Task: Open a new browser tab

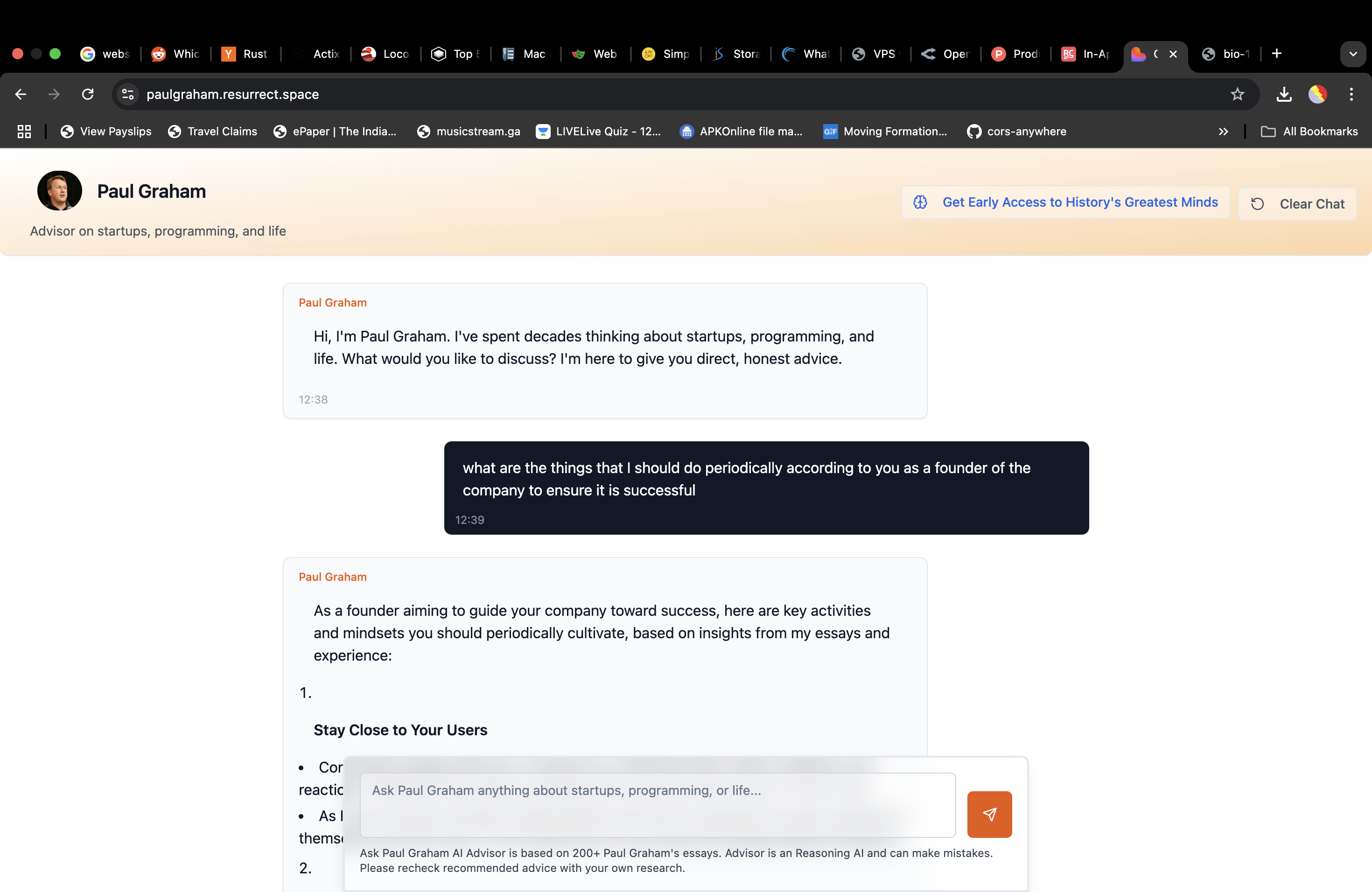Action: 1277,54
